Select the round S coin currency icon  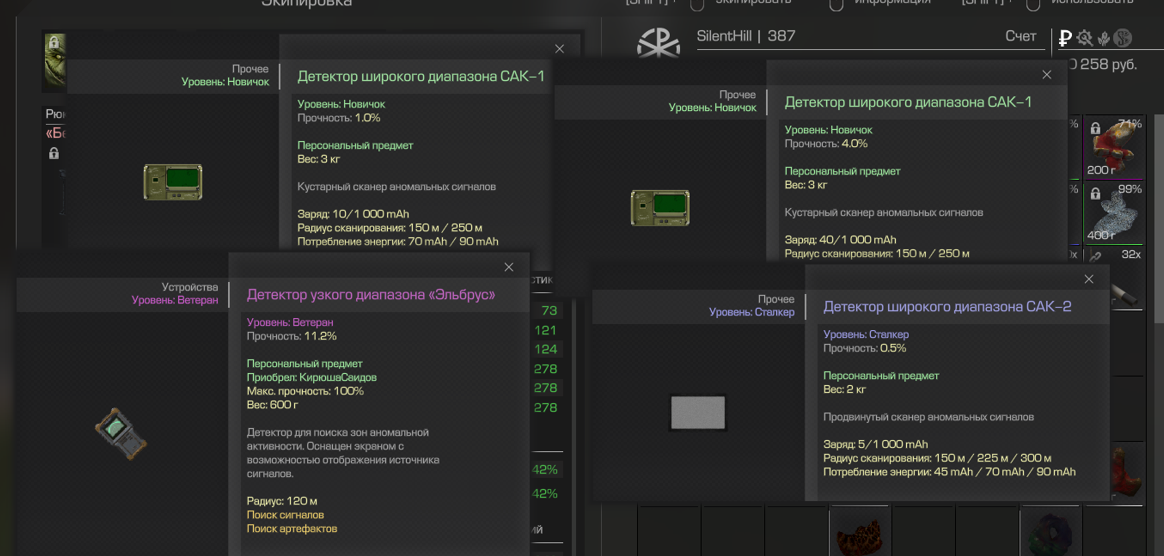coord(1122,38)
